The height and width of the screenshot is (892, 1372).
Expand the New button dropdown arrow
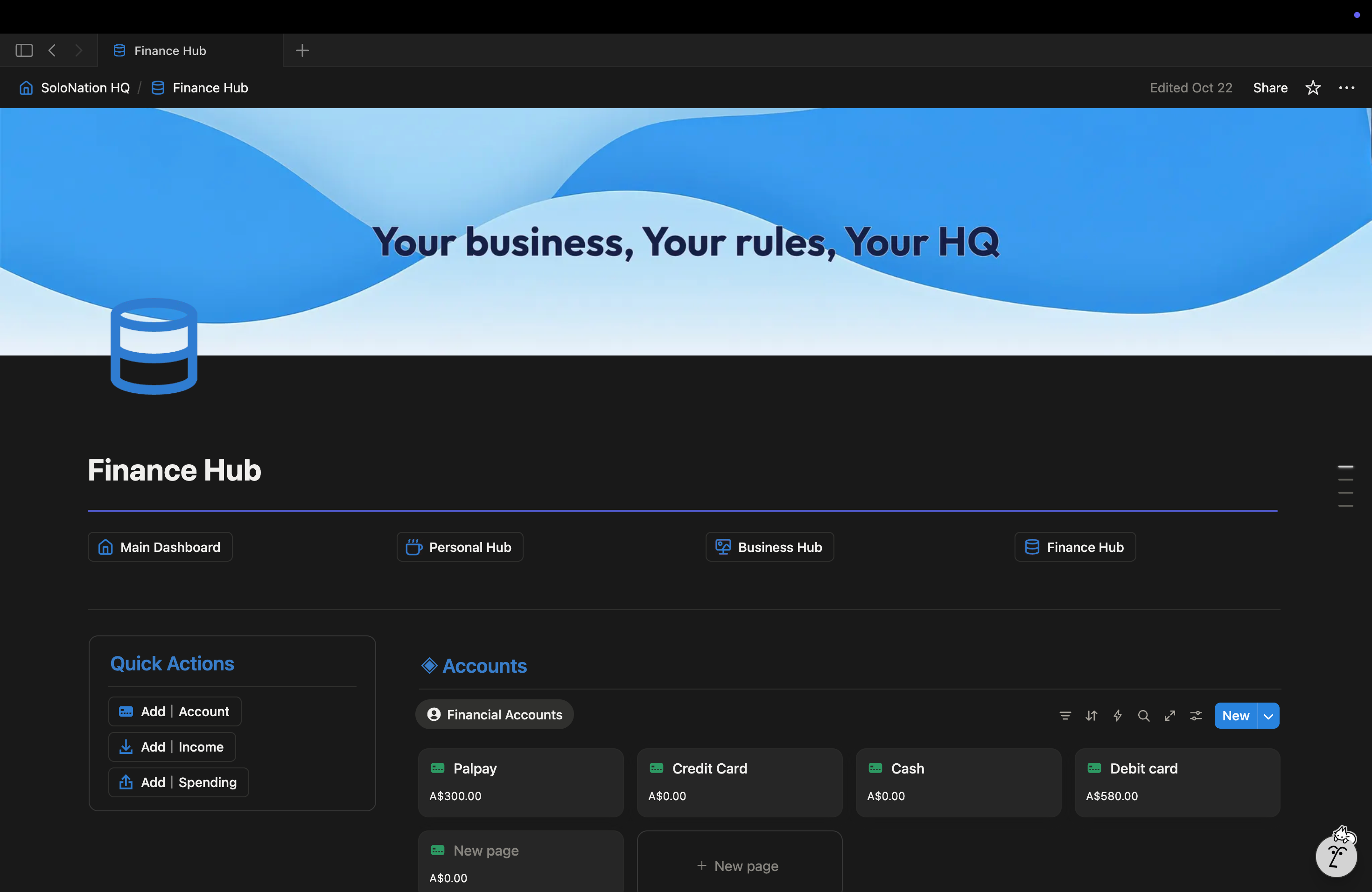tap(1268, 716)
